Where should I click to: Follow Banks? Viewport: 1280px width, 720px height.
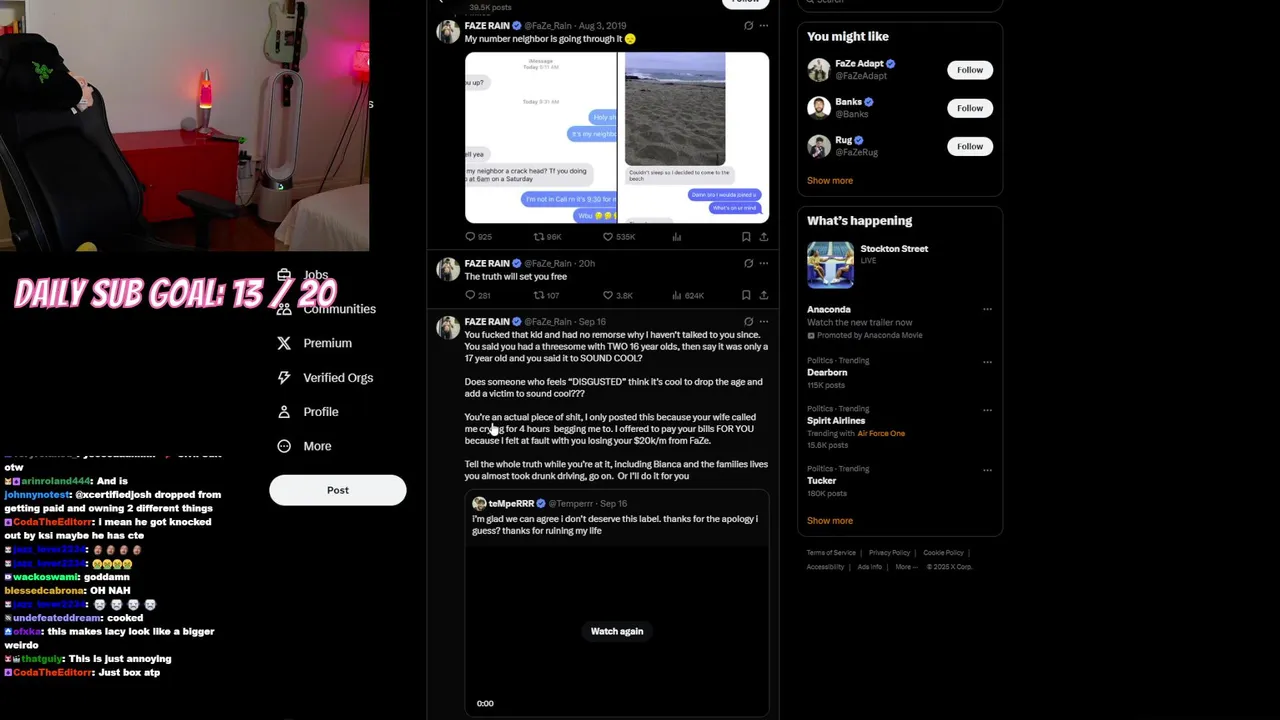[x=970, y=108]
